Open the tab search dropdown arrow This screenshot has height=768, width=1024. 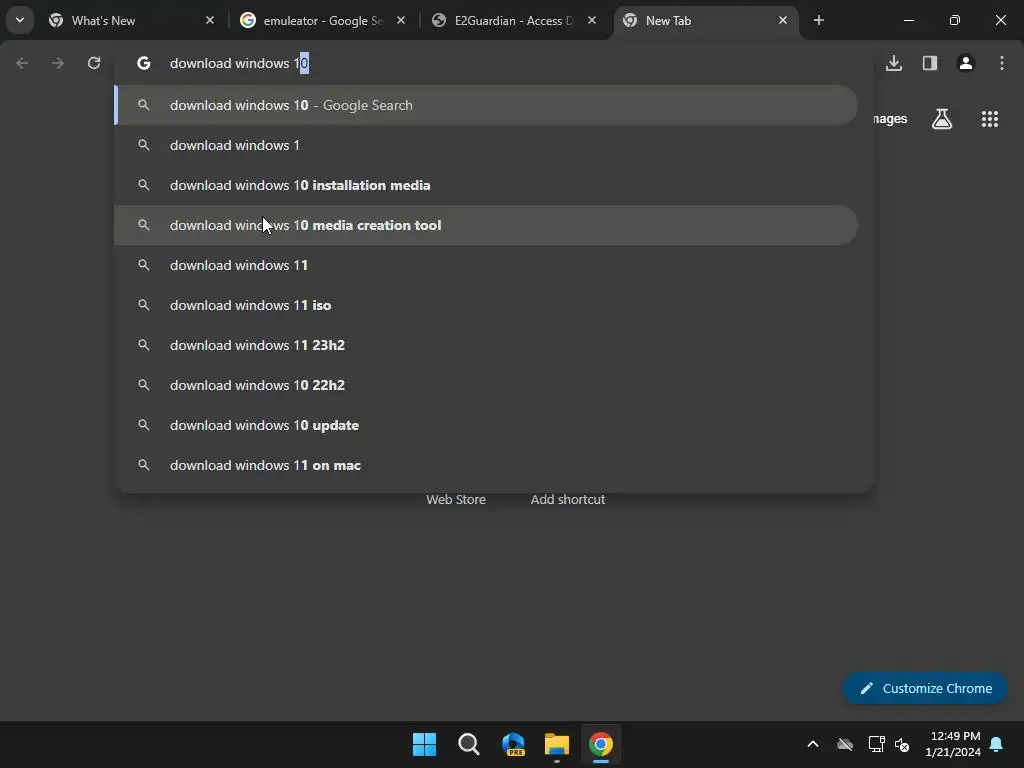[x=20, y=20]
